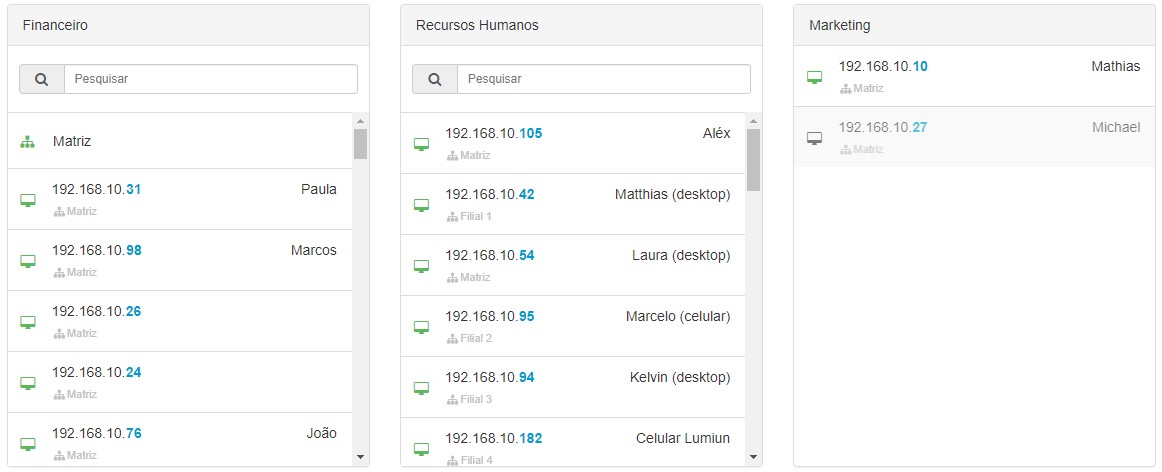Viewport: 1162px width, 472px height.
Task: Click the down arrow on Financeiro scrollbar
Action: click(x=360, y=456)
